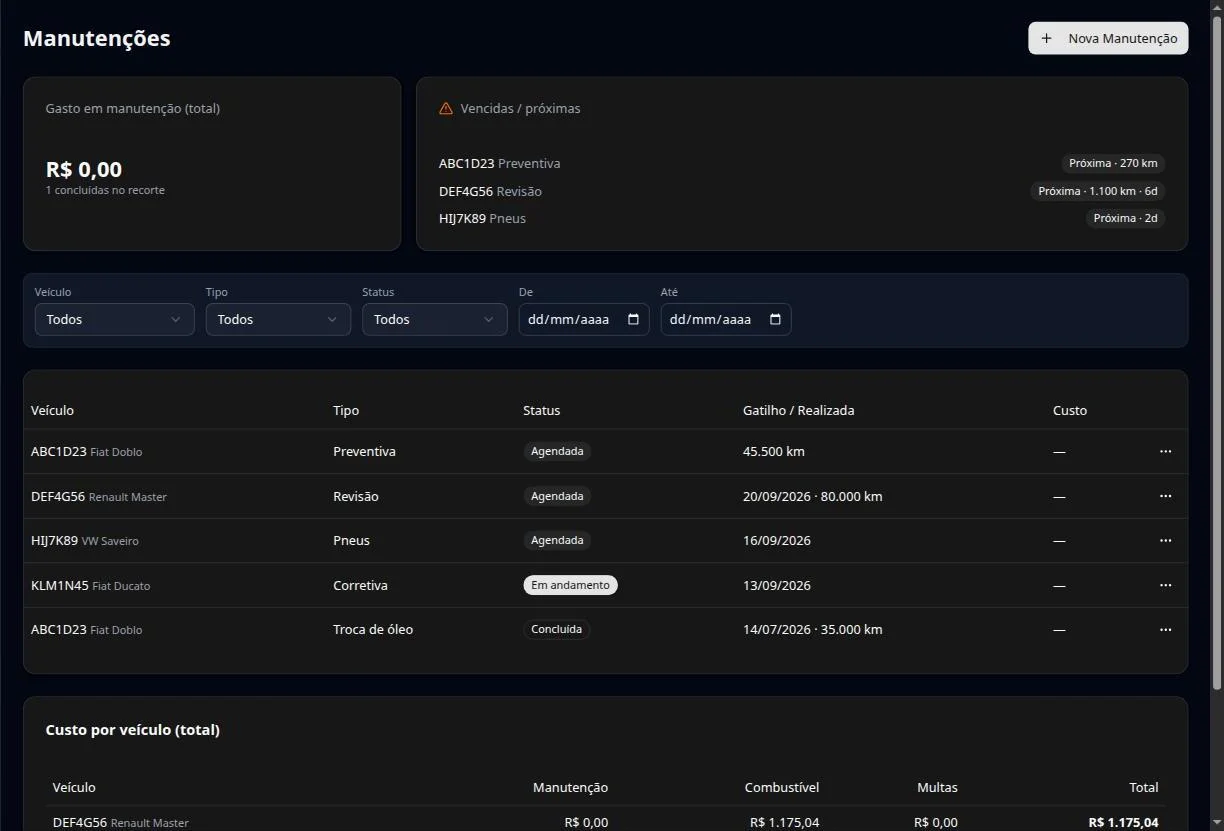Click the Custo column header
The width and height of the screenshot is (1224, 831).
[x=1070, y=410]
